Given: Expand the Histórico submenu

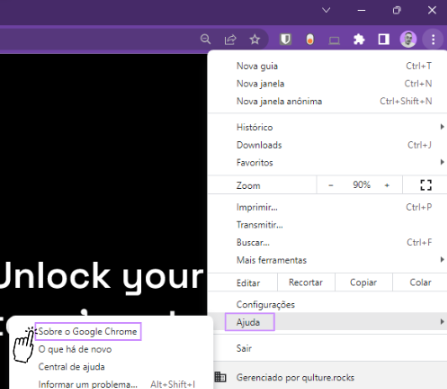Looking at the screenshot, I should click(x=327, y=127).
